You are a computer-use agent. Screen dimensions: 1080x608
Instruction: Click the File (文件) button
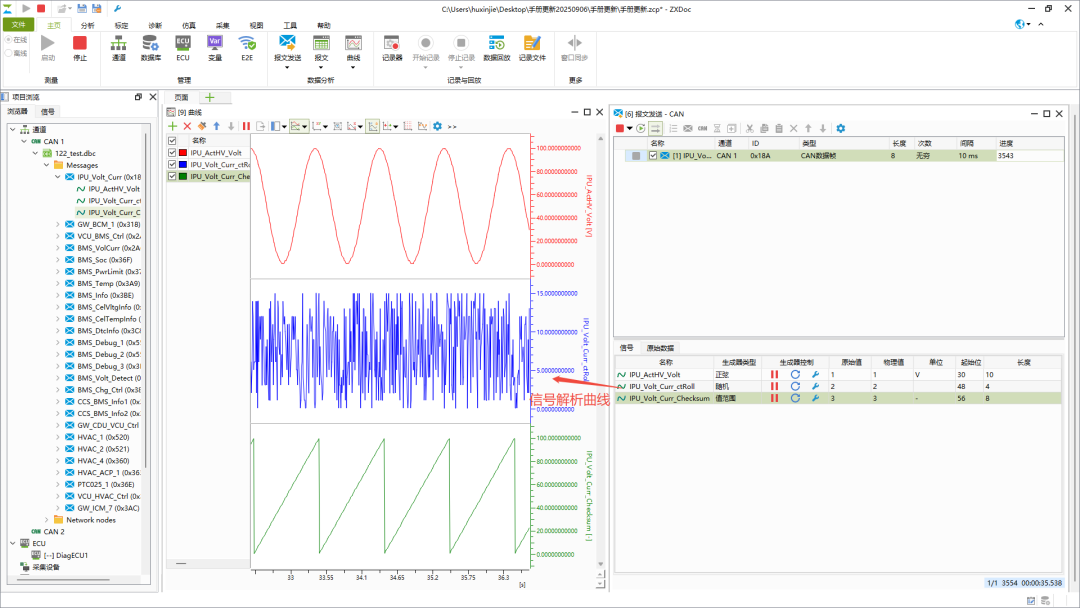[17, 25]
